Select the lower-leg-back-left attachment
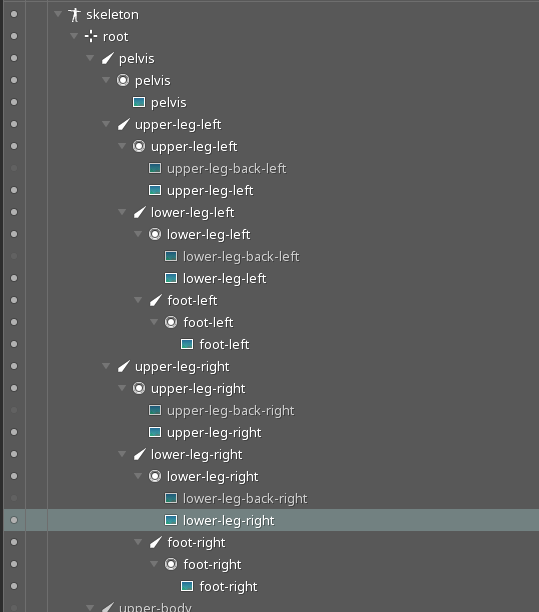The height and width of the screenshot is (612, 539). click(241, 256)
